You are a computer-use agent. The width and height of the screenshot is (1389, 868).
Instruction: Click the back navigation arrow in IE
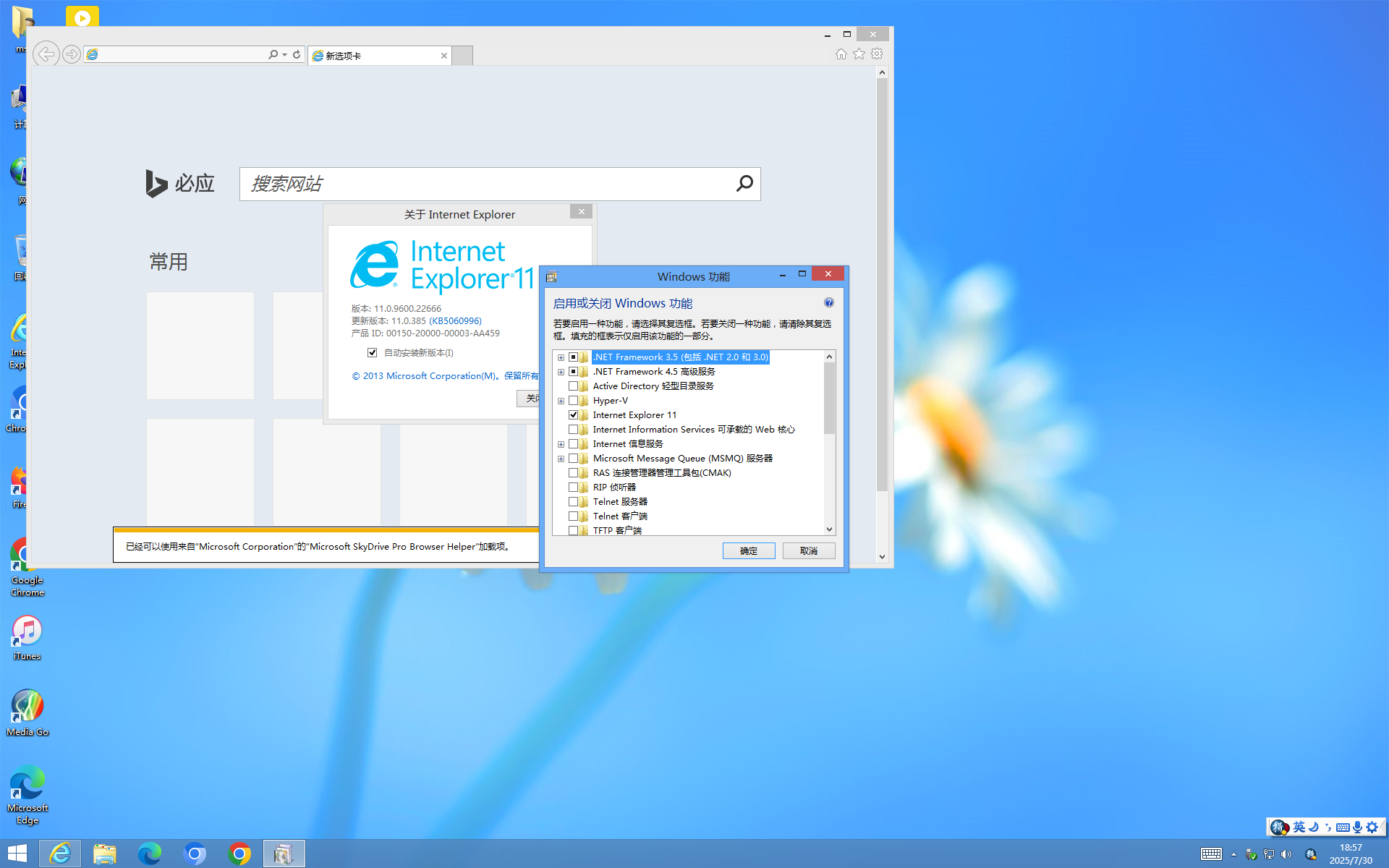coord(46,54)
